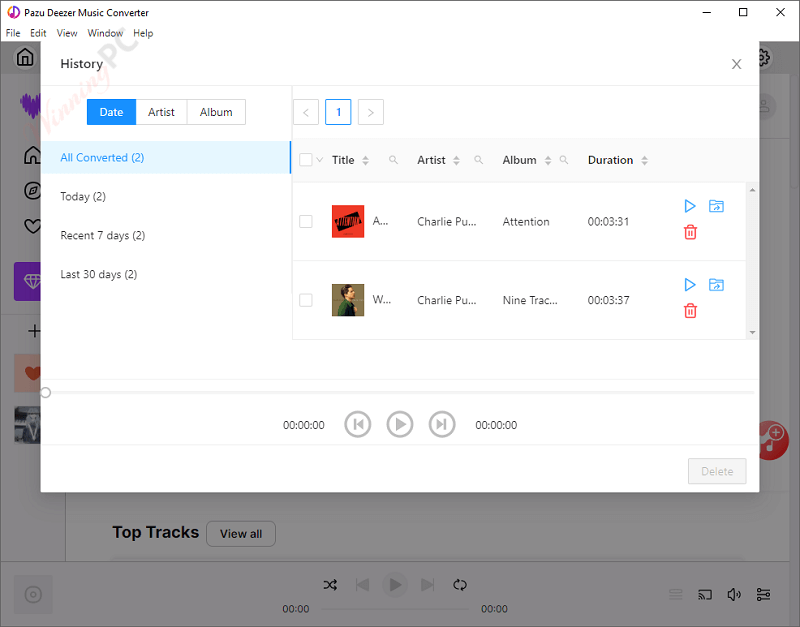Switch to the Date tab
This screenshot has height=627, width=800.
coord(111,112)
